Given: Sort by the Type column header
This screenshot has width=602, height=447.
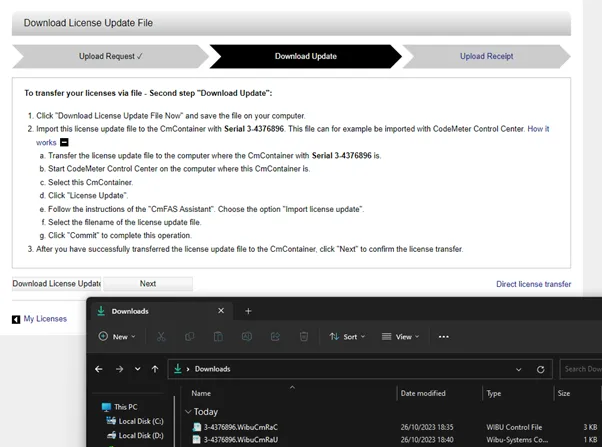Looking at the screenshot, I should tap(494, 393).
